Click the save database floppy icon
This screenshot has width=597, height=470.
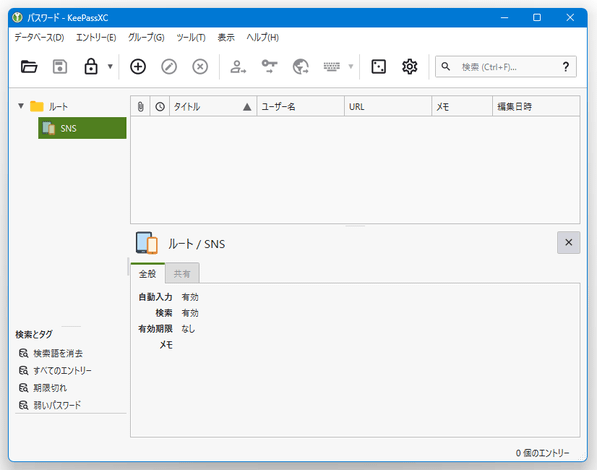point(60,67)
